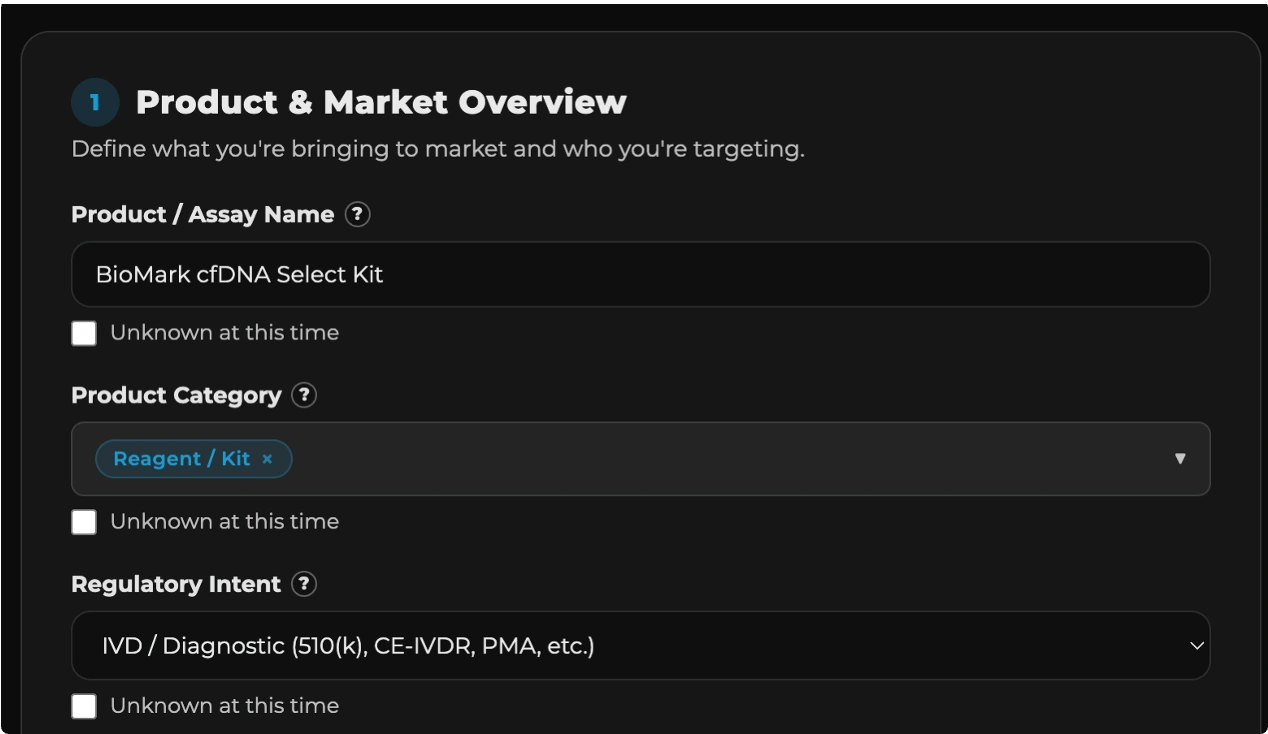Viewport: 1268px width, 734px height.
Task: Check the Unknown box under Product / Assay Name
Action: (84, 333)
